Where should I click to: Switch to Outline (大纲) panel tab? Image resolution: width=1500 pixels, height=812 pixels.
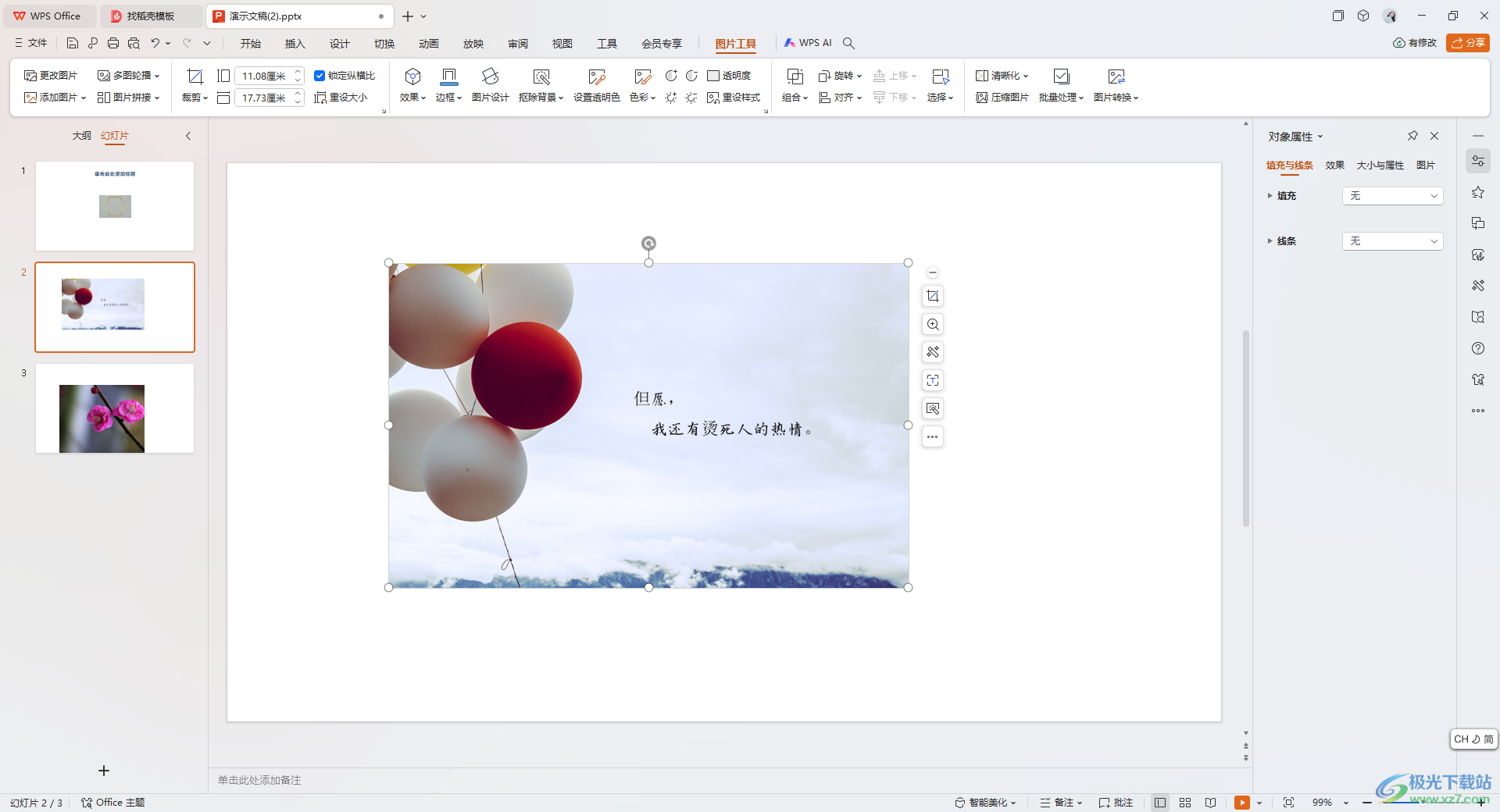tap(82, 136)
